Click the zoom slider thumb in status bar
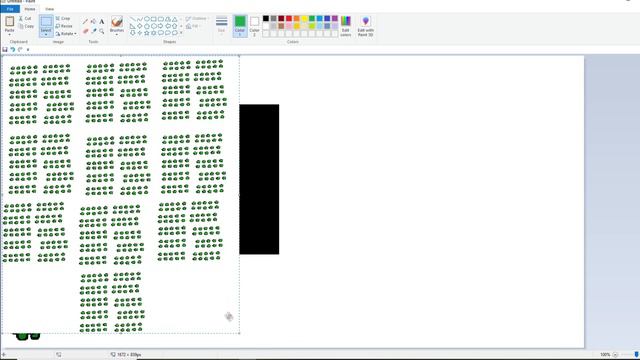 [x=636, y=355]
